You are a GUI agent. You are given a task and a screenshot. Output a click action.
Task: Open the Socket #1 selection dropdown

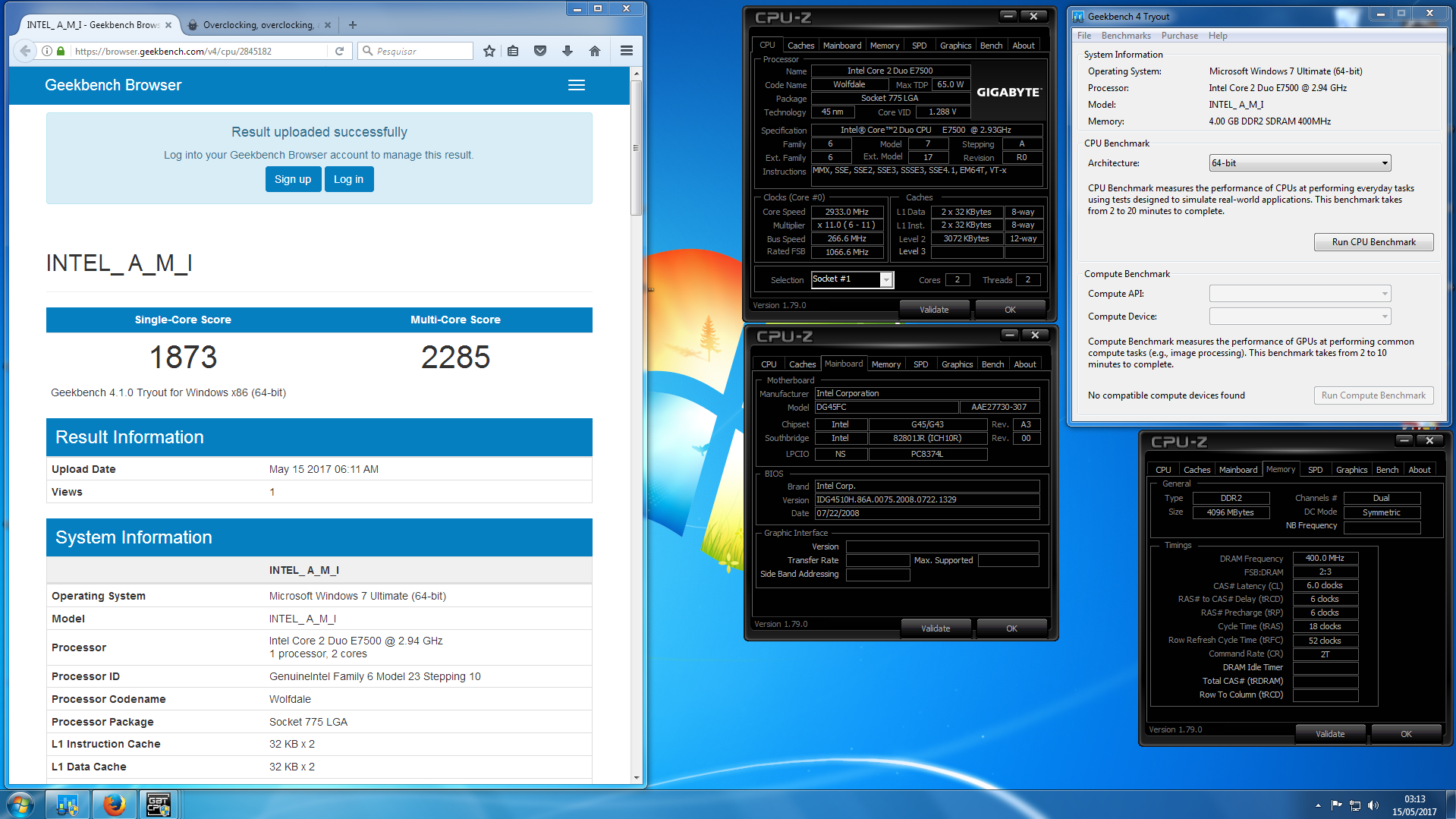[852, 279]
